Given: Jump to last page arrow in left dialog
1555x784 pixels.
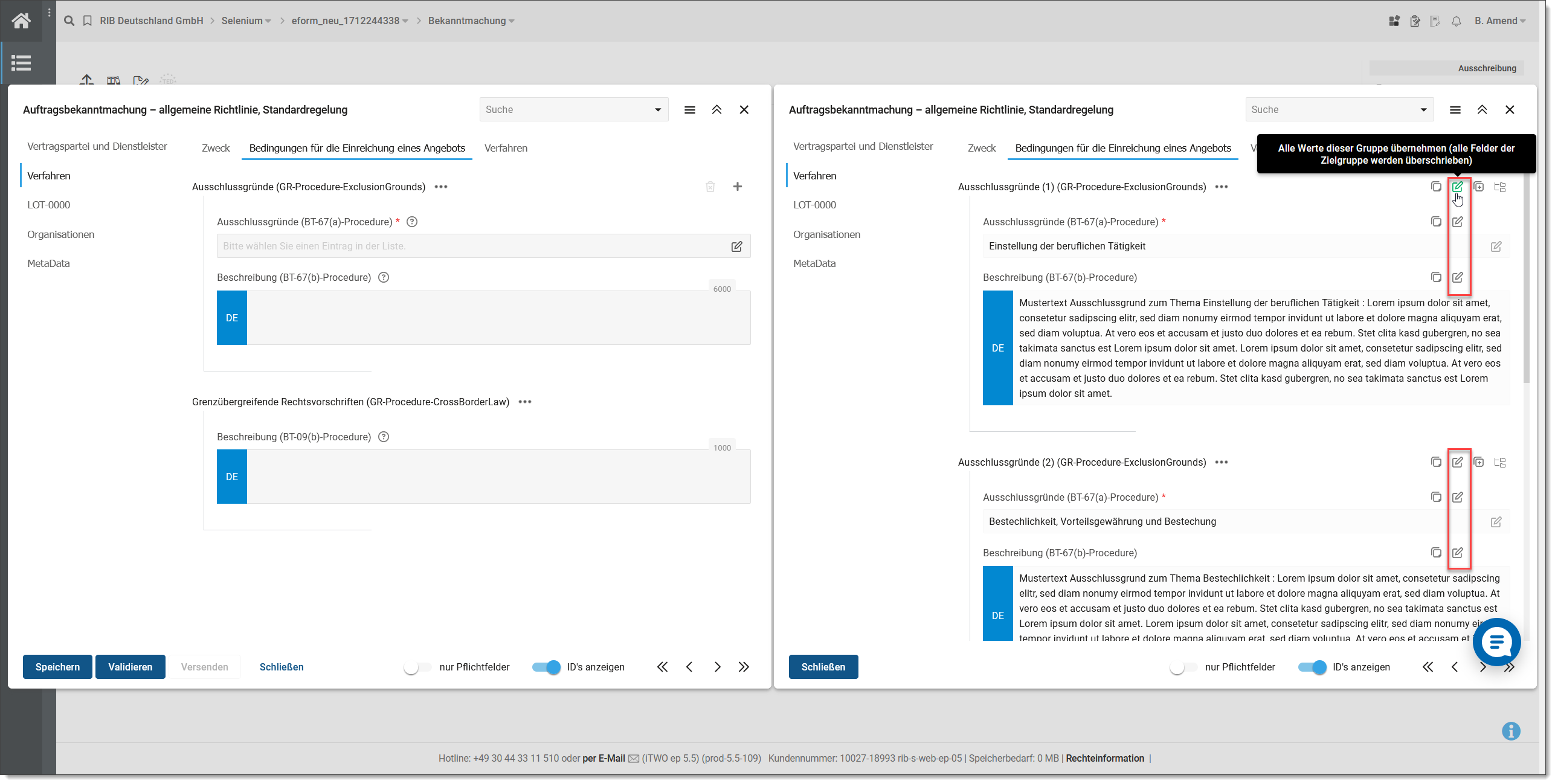Looking at the screenshot, I should click(x=743, y=667).
